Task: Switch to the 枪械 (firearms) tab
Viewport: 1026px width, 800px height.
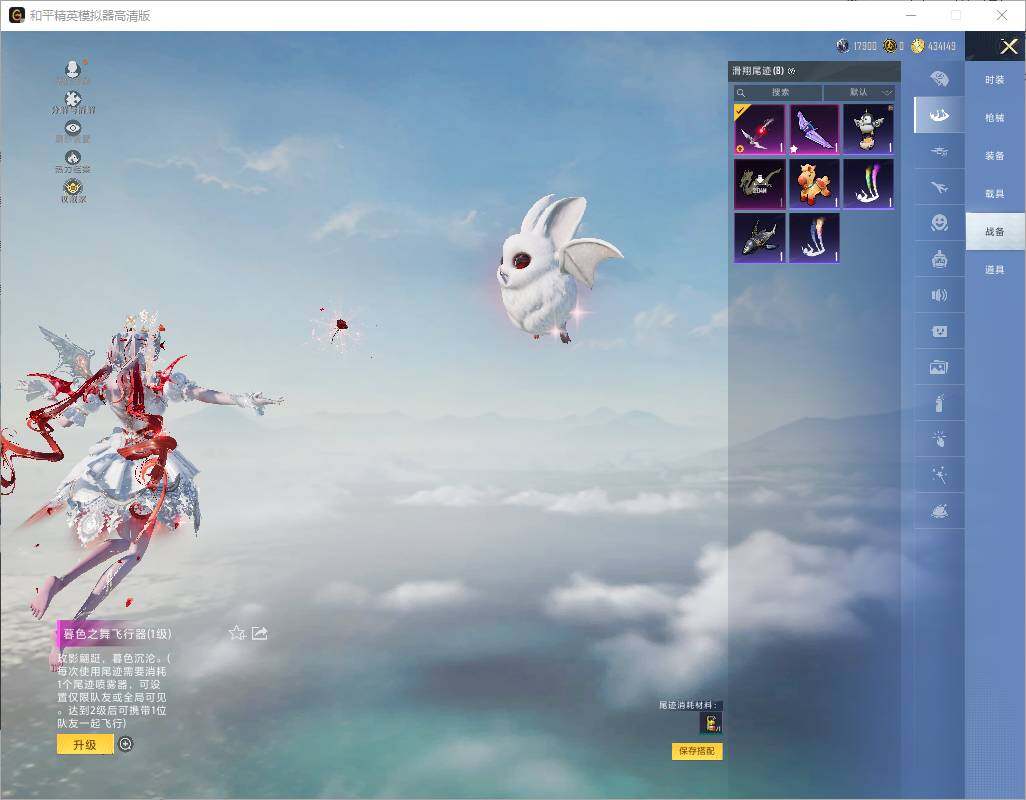Action: click(x=995, y=118)
